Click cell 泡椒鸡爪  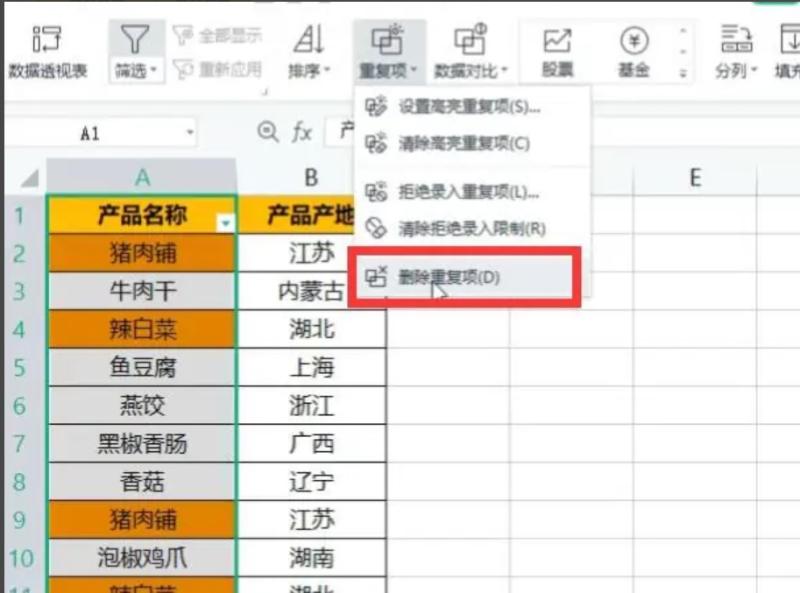tap(142, 558)
